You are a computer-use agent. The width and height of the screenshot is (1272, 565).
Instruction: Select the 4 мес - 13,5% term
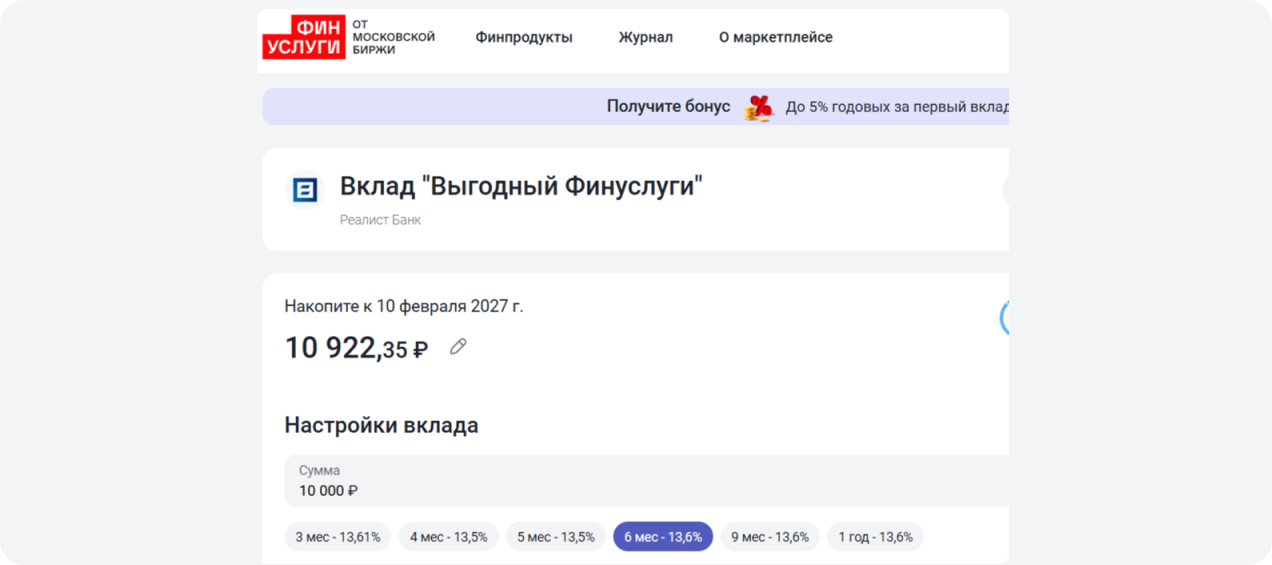coord(449,537)
